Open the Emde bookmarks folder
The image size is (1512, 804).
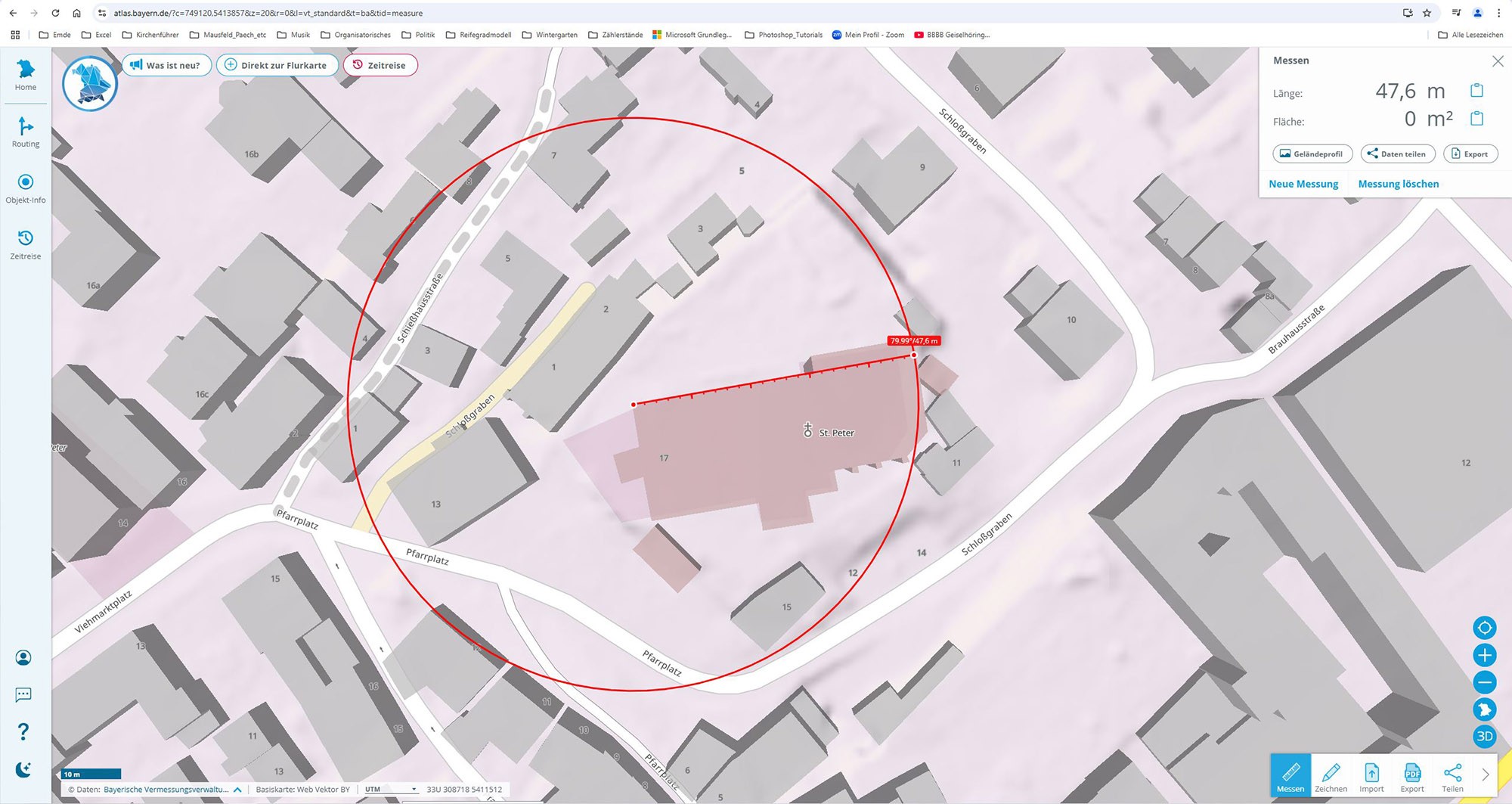pos(54,35)
